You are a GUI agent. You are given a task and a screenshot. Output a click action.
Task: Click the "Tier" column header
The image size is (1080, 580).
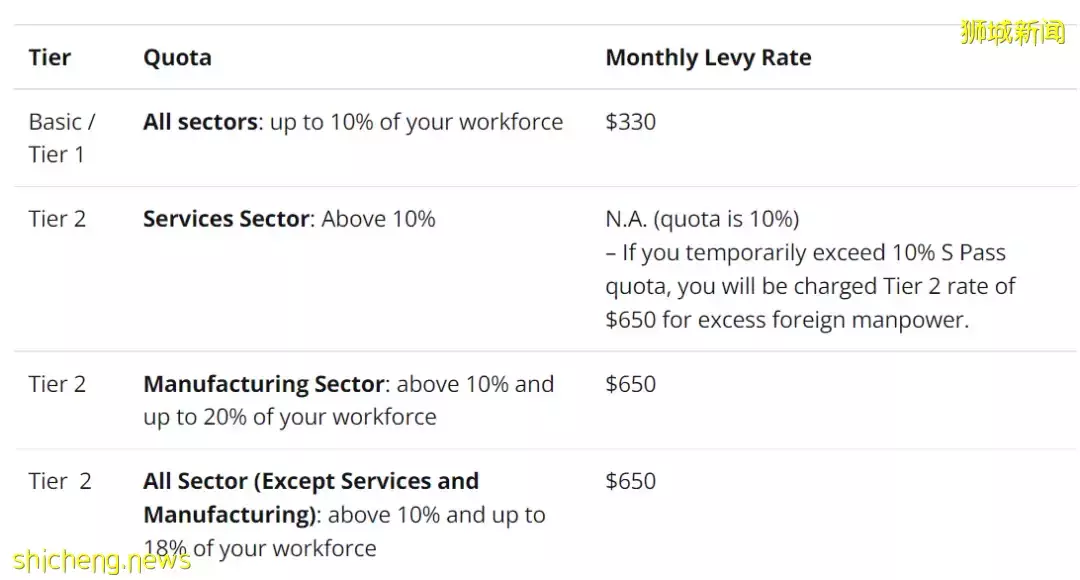[50, 58]
